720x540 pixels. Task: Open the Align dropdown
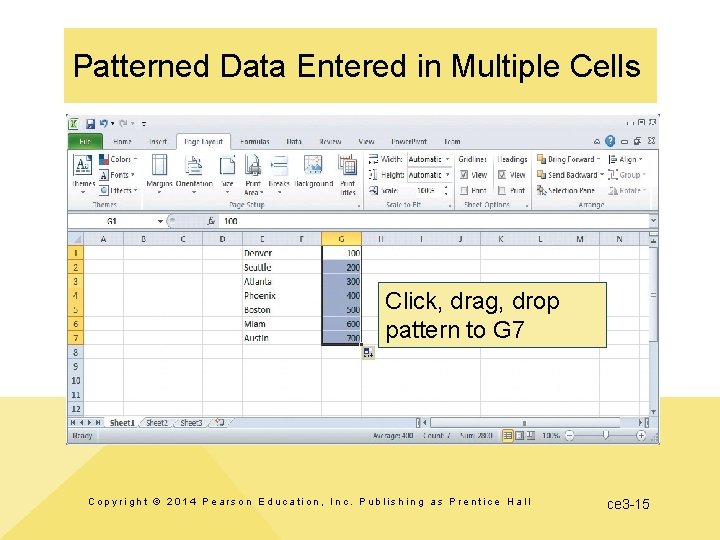coord(625,159)
